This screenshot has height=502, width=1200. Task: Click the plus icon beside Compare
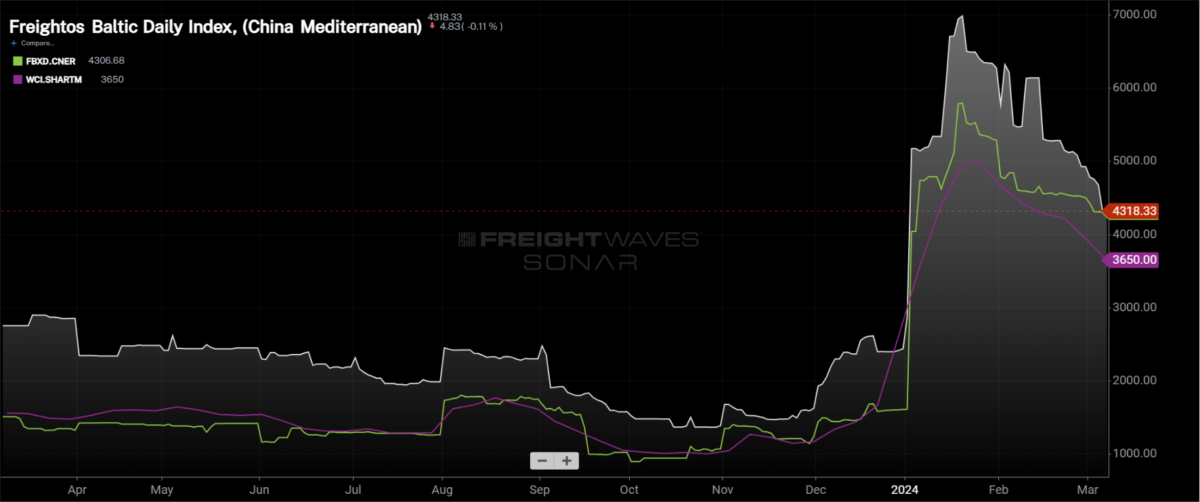click(14, 43)
